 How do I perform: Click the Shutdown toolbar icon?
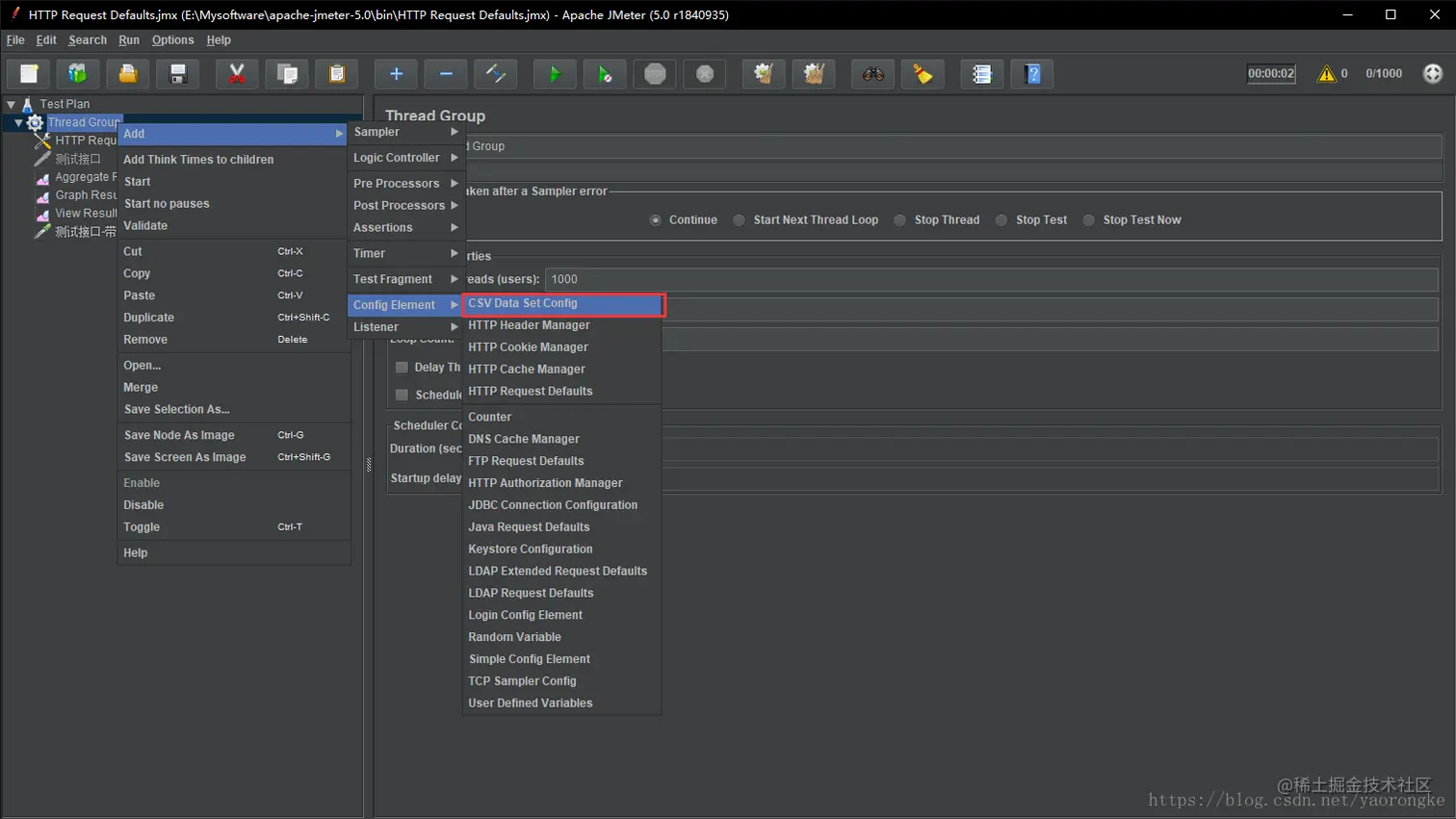pyautogui.click(x=705, y=74)
